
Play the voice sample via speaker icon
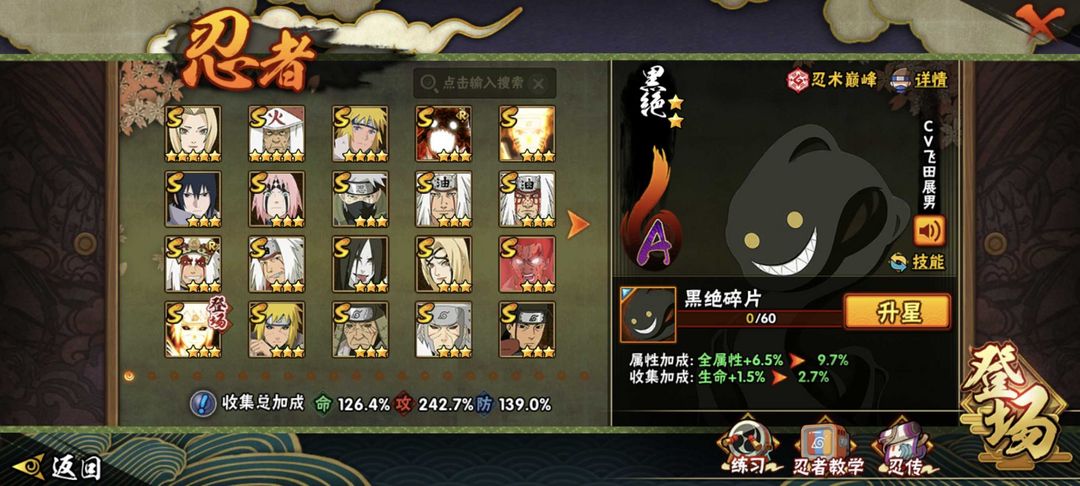click(929, 231)
